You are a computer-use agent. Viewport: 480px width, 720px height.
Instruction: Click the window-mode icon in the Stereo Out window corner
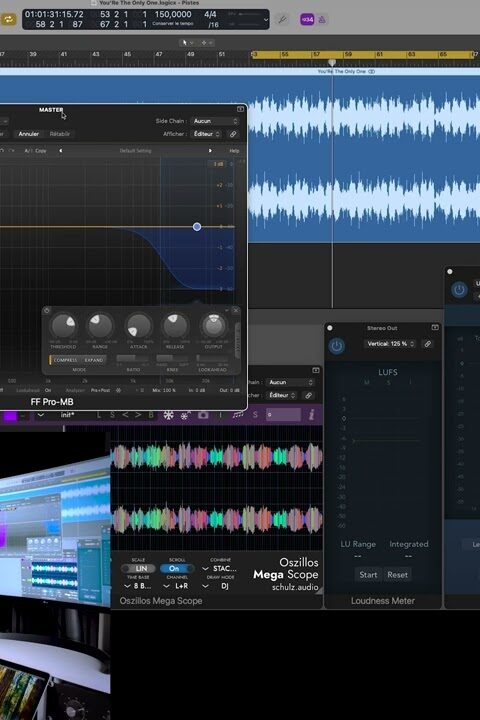pyautogui.click(x=435, y=327)
